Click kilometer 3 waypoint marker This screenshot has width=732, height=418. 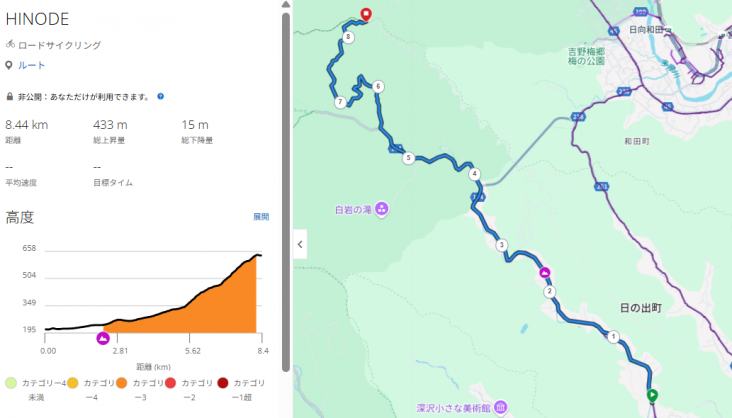[x=501, y=245]
